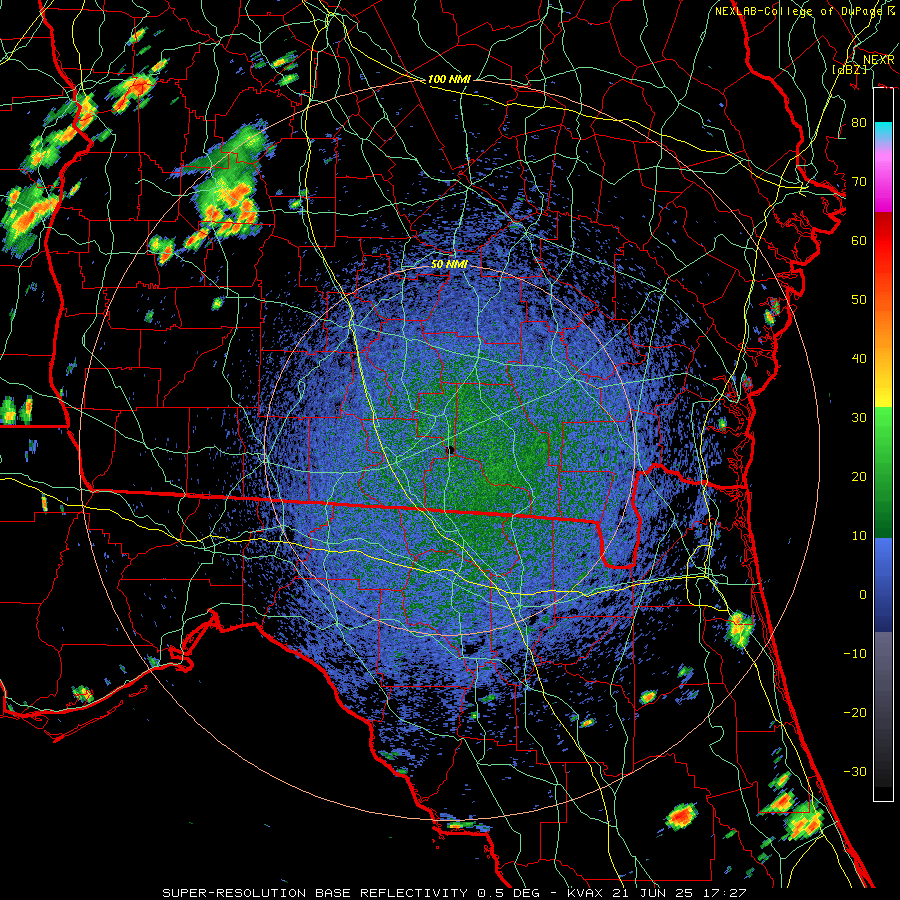
Task: Click the KVAX 21 JUN 25 17:27 timestamp text
Action: point(657,893)
